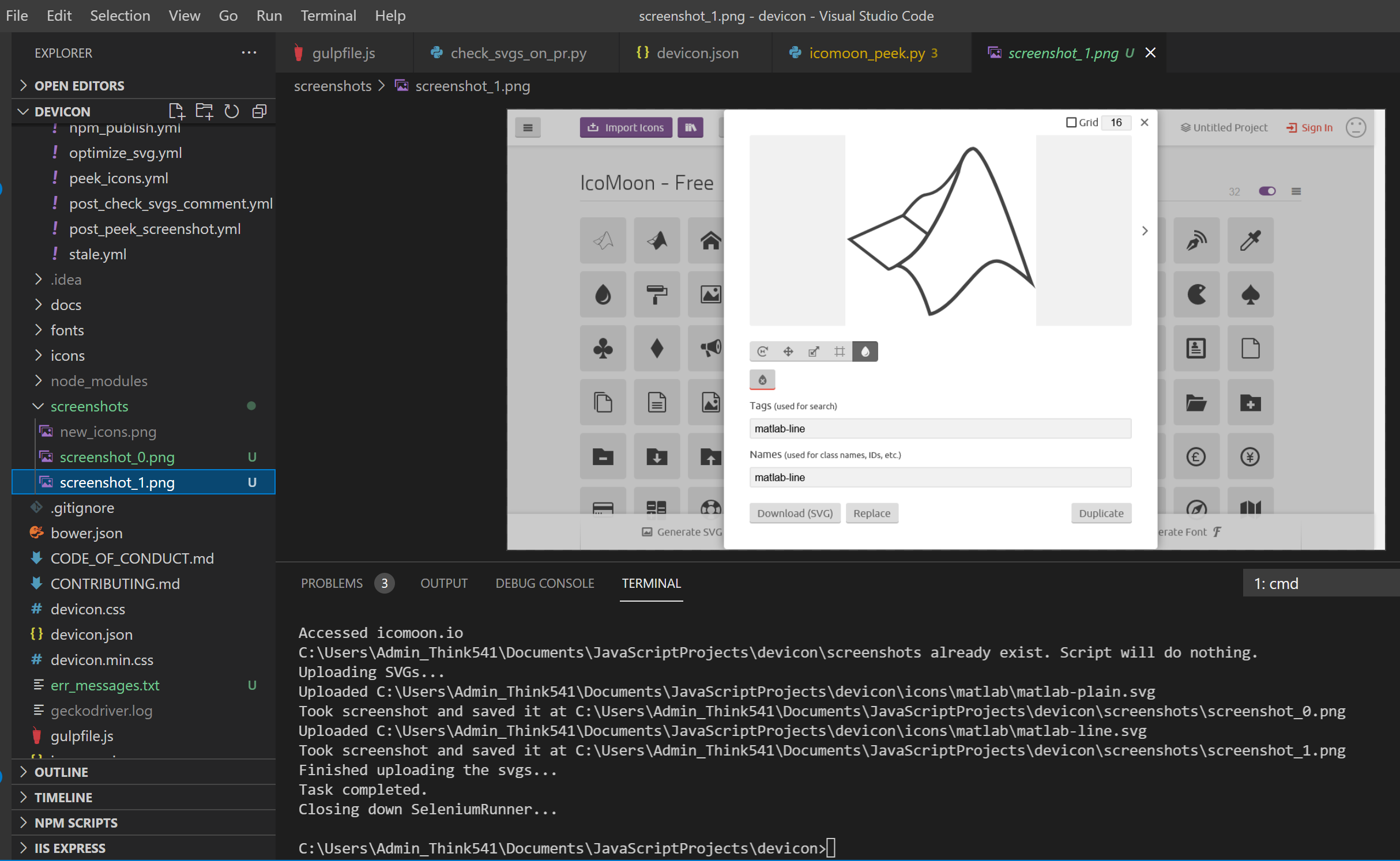The image size is (1400, 861).
Task: Toggle the Grid checkbox in icon dialog
Action: pos(1071,122)
